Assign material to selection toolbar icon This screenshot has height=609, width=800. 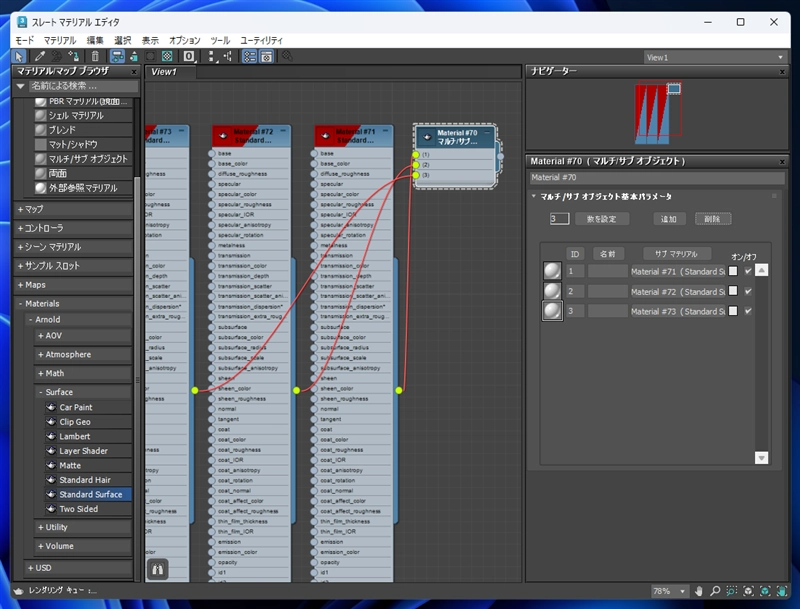[x=73, y=57]
